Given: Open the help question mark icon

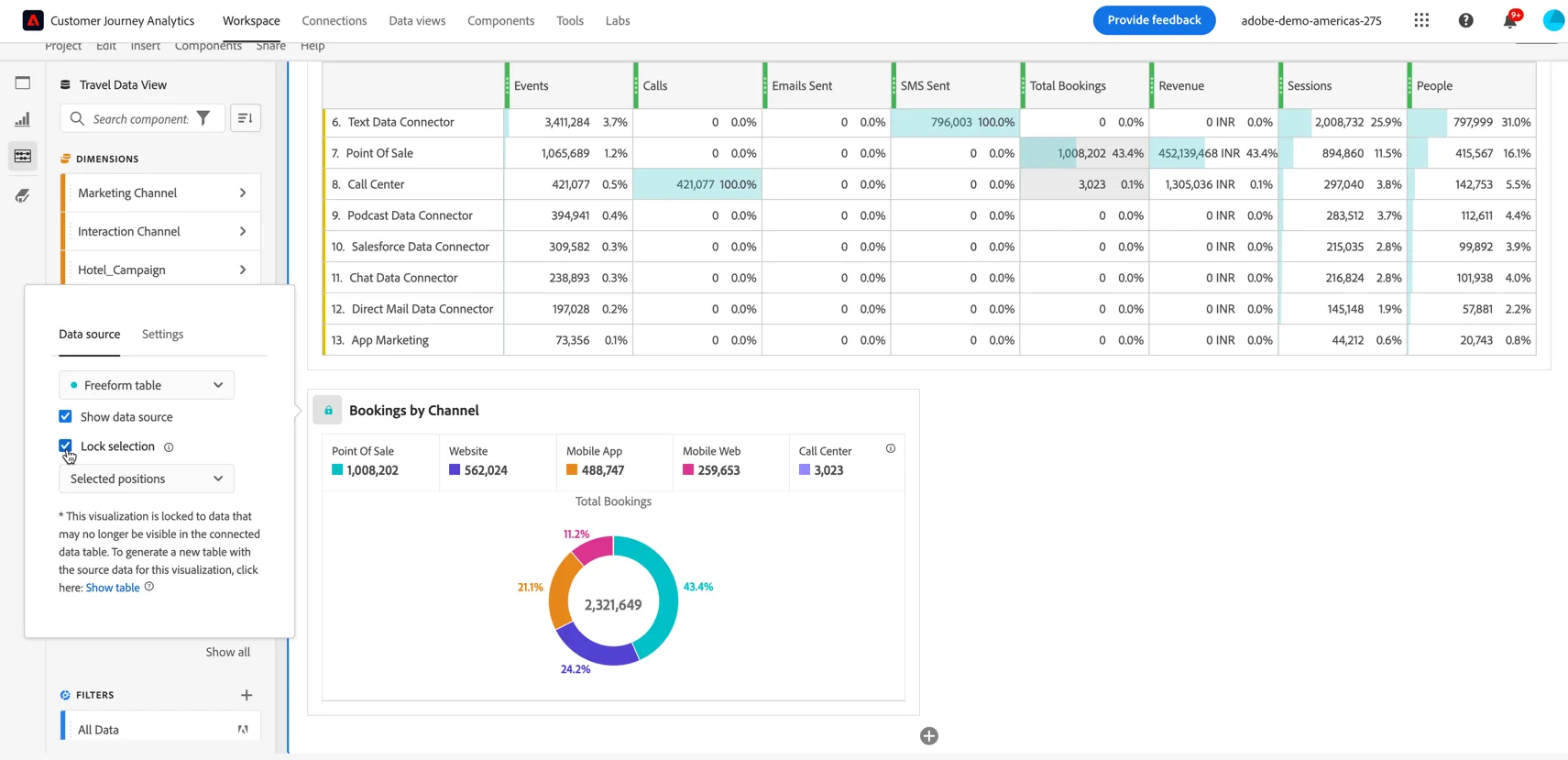Looking at the screenshot, I should 1466,20.
